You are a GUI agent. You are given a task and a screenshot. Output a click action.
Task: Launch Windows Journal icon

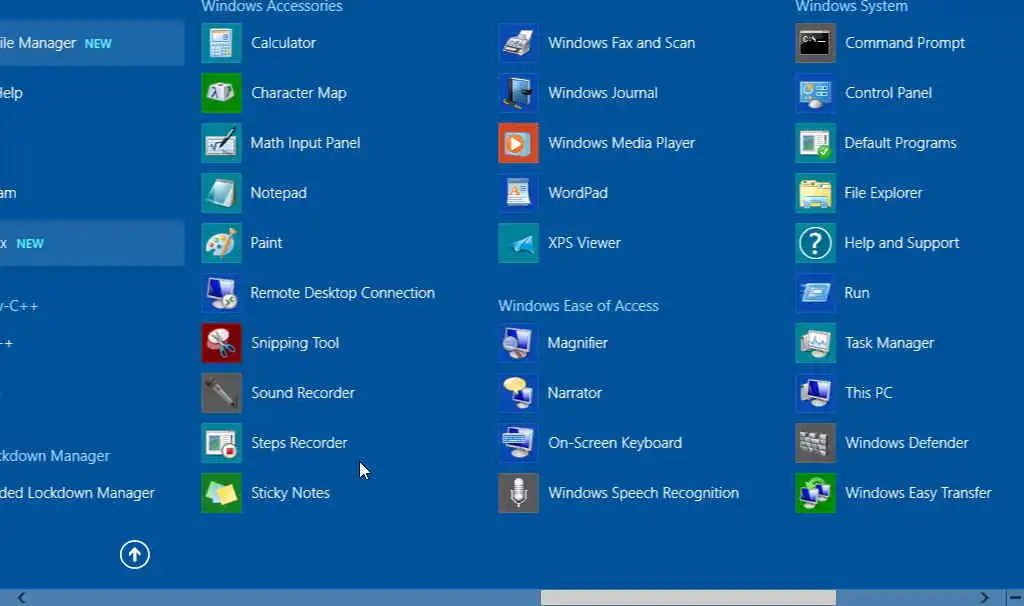519,93
